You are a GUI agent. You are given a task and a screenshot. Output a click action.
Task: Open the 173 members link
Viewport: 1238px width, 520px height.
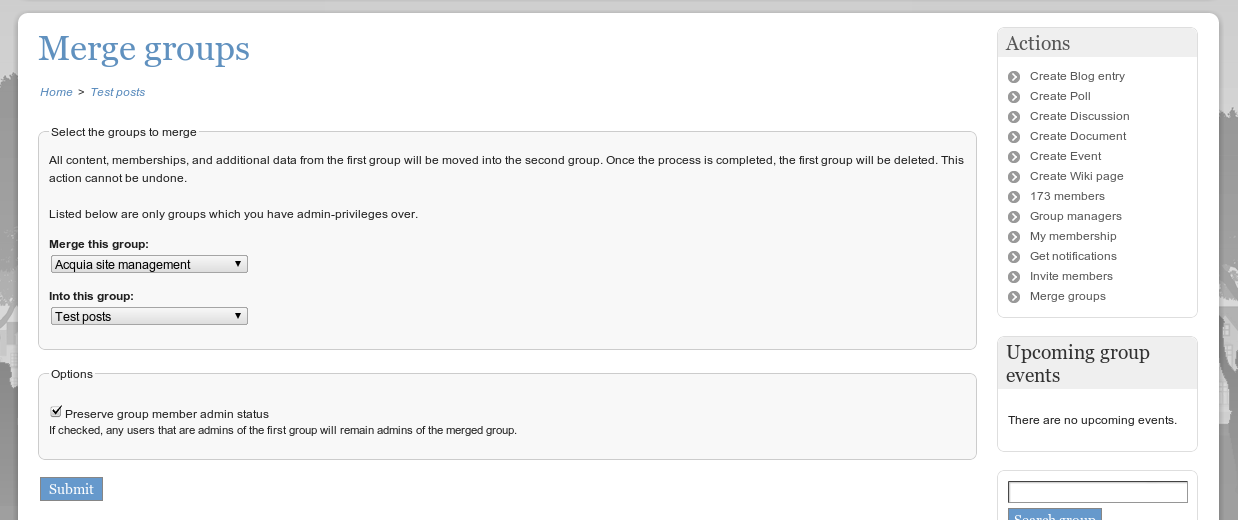[x=1067, y=196]
